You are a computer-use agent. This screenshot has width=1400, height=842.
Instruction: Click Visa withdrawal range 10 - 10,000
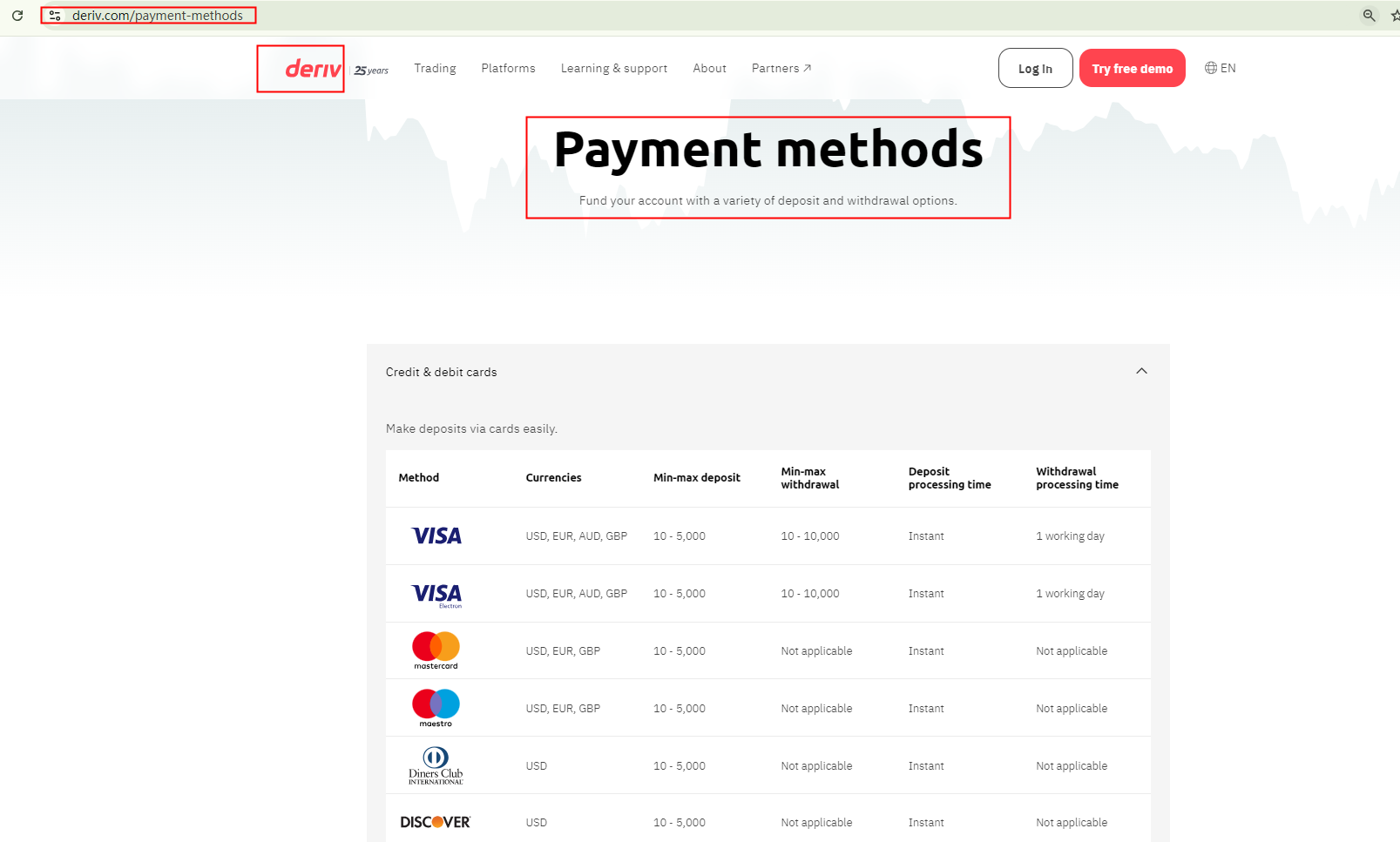810,536
